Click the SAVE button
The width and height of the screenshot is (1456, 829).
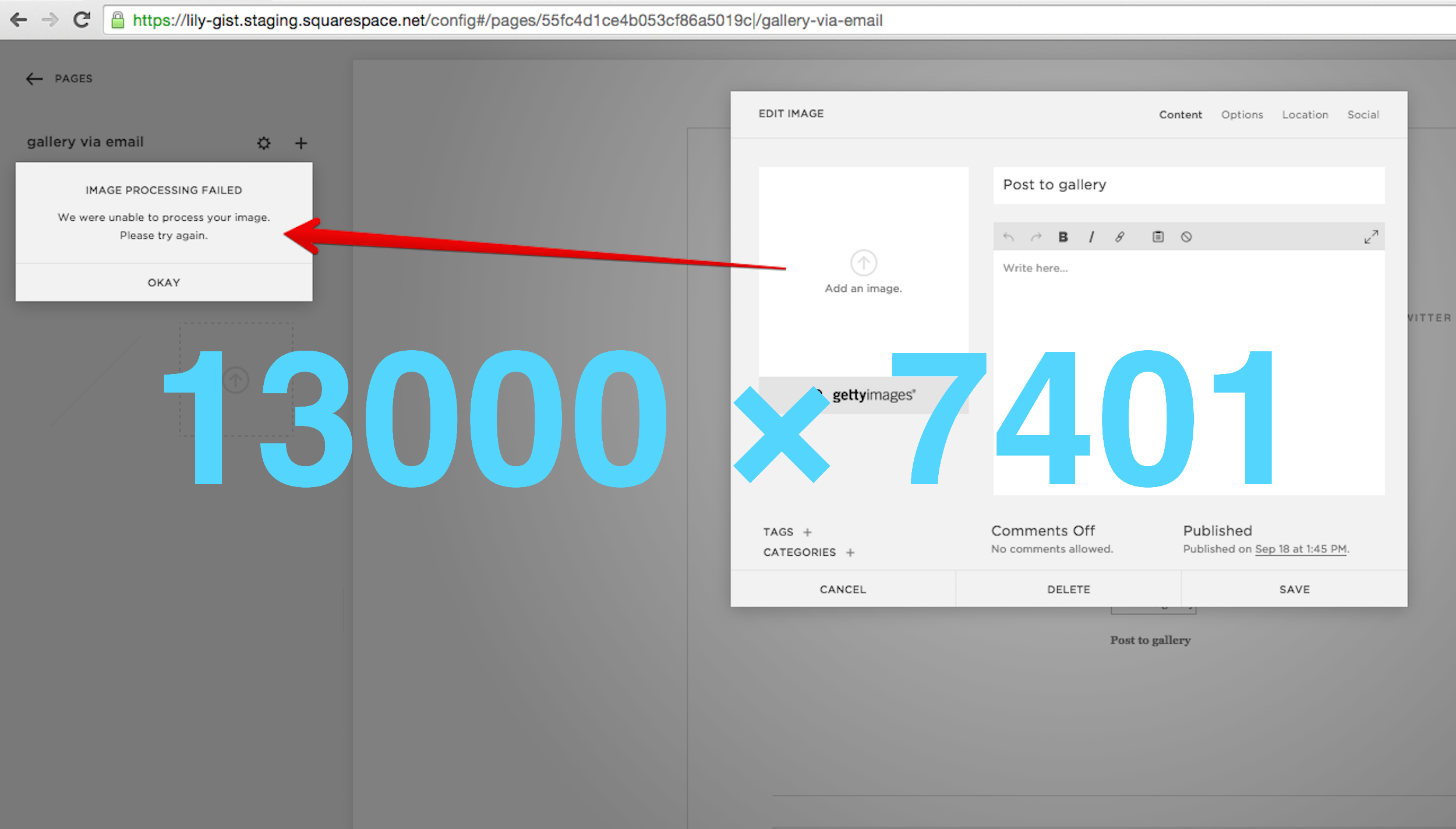point(1294,589)
